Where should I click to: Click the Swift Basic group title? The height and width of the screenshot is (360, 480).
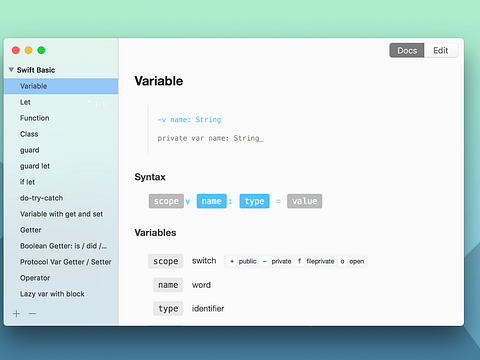(x=36, y=70)
